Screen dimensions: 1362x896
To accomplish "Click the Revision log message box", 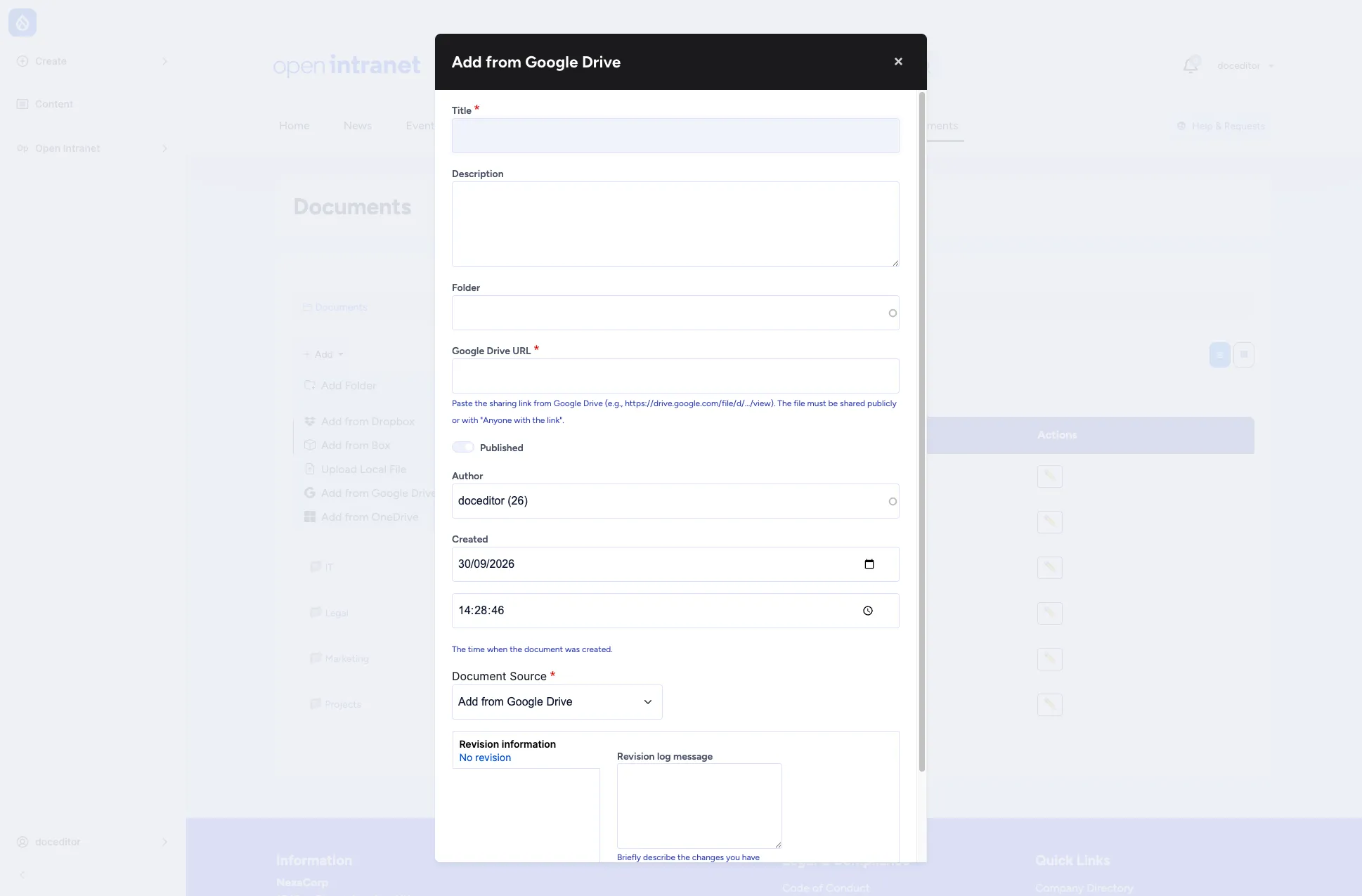I will (699, 806).
